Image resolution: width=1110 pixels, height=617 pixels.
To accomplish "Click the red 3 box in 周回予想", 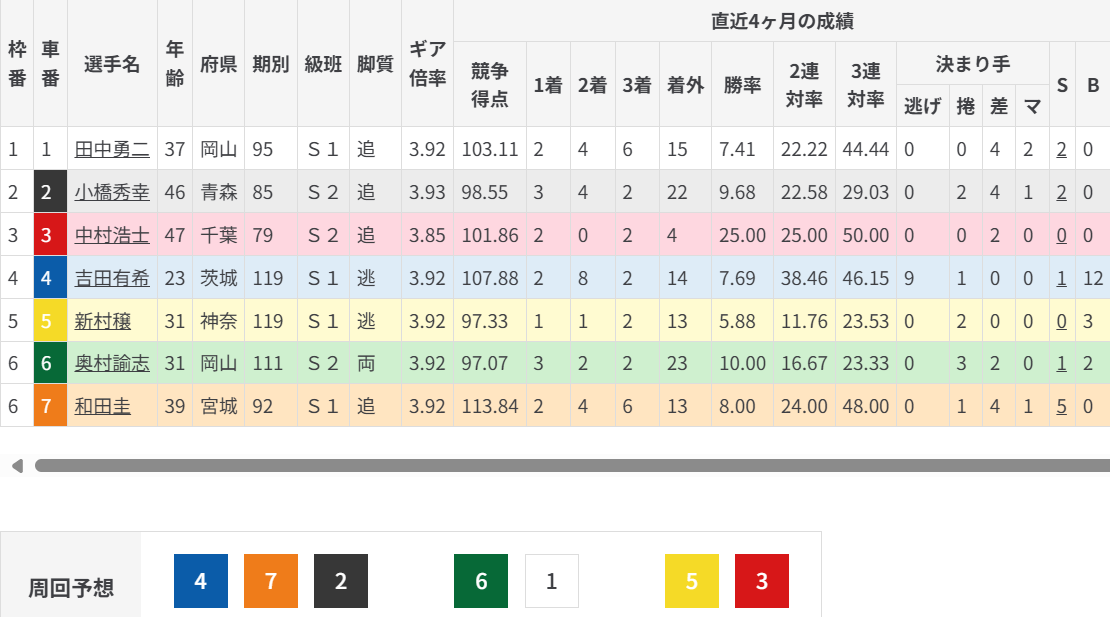I will pos(762,581).
